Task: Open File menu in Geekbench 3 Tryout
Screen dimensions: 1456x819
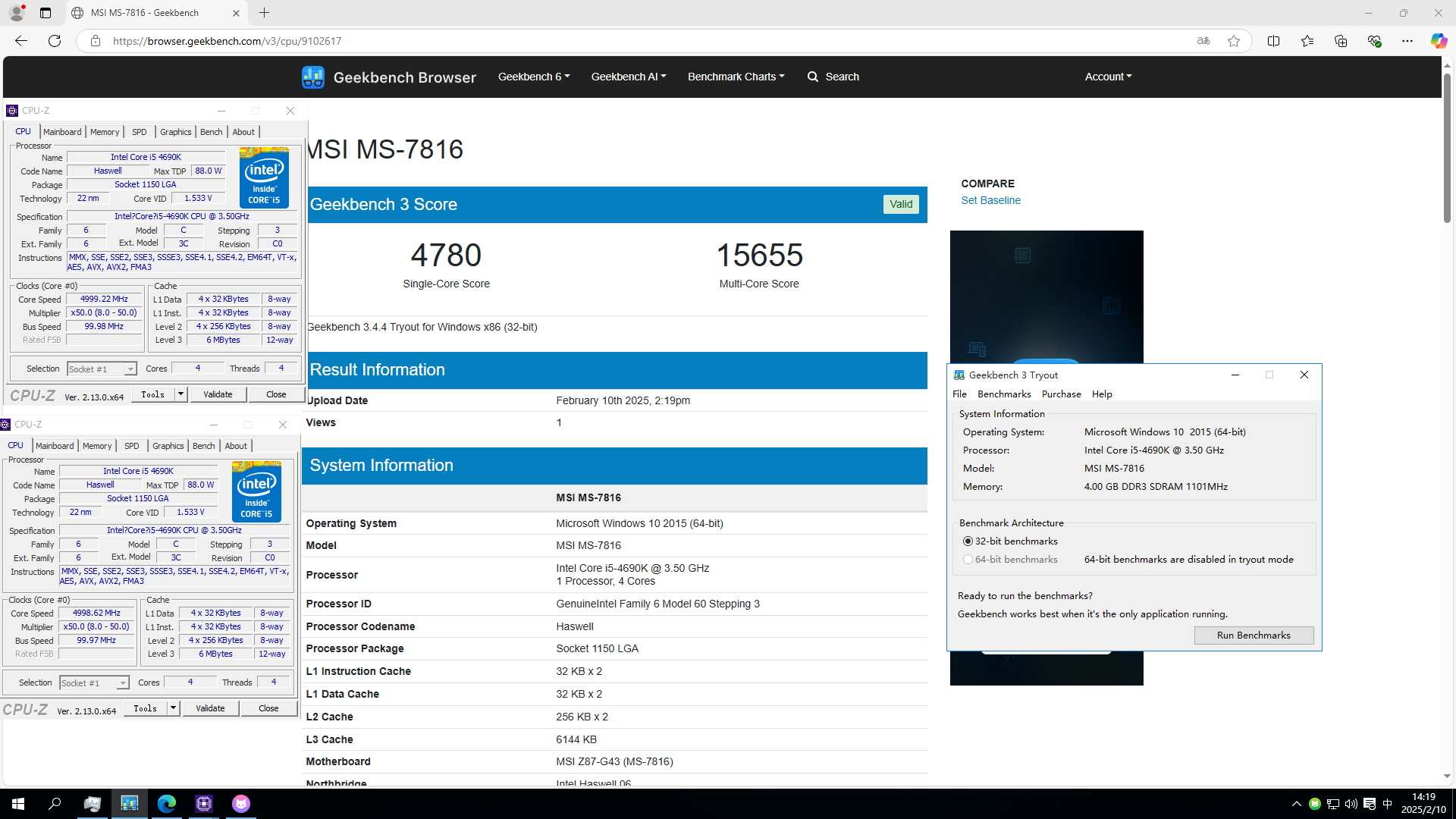Action: [959, 394]
